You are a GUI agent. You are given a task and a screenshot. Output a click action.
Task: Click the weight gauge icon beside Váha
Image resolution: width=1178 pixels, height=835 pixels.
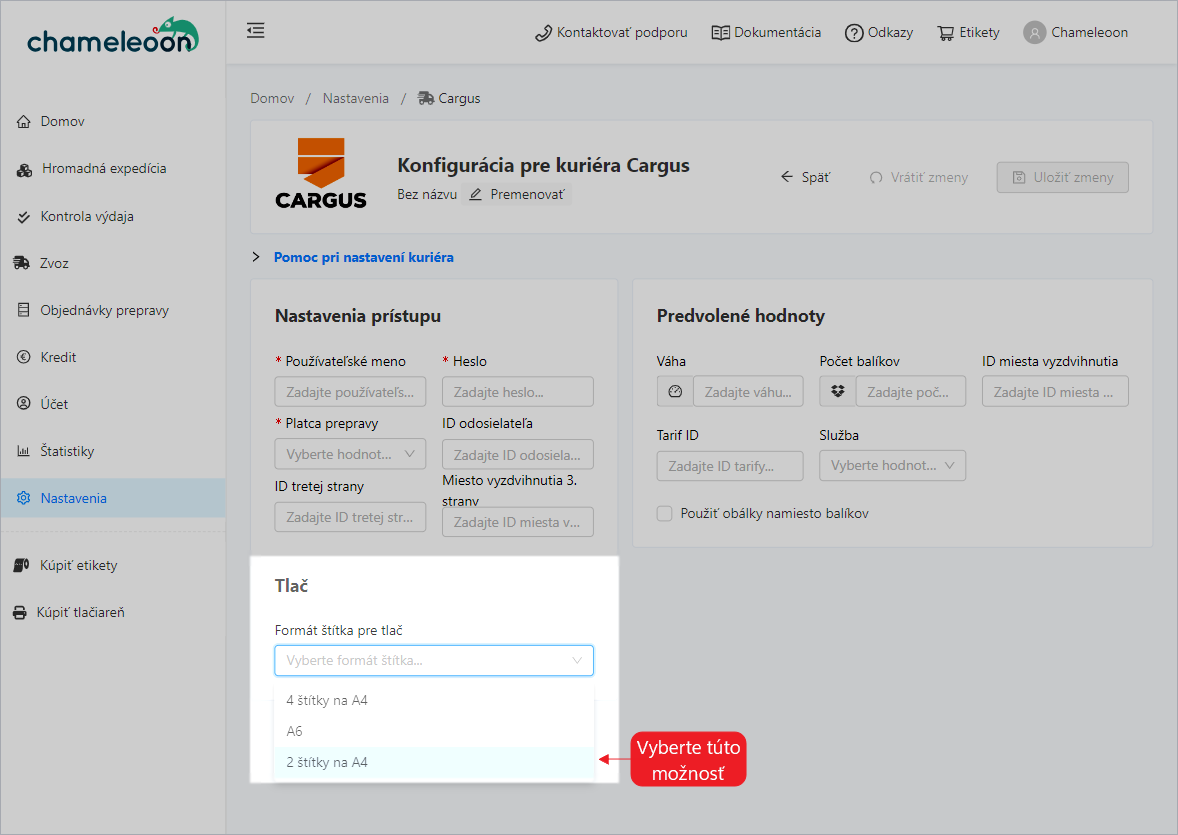tap(675, 392)
